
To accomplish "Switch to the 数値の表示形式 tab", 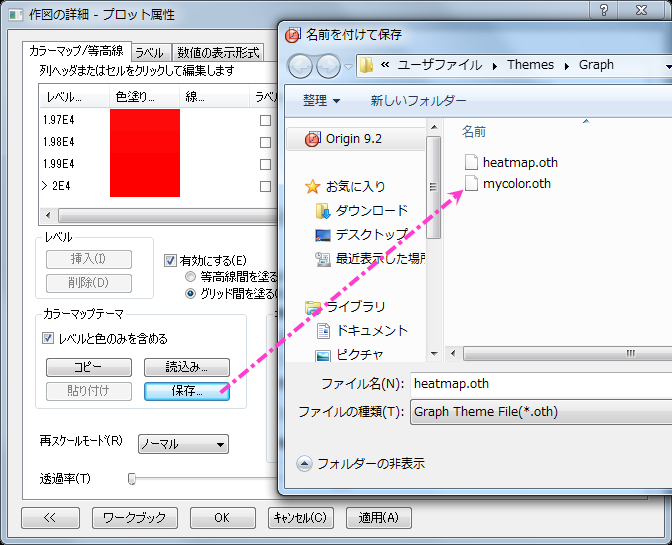I will [x=218, y=53].
